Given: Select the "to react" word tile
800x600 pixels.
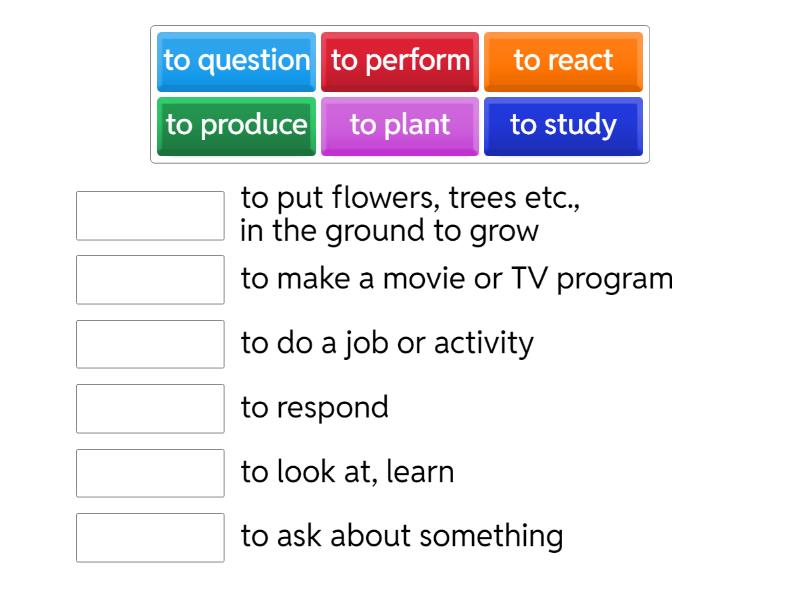Looking at the screenshot, I should pos(563,61).
